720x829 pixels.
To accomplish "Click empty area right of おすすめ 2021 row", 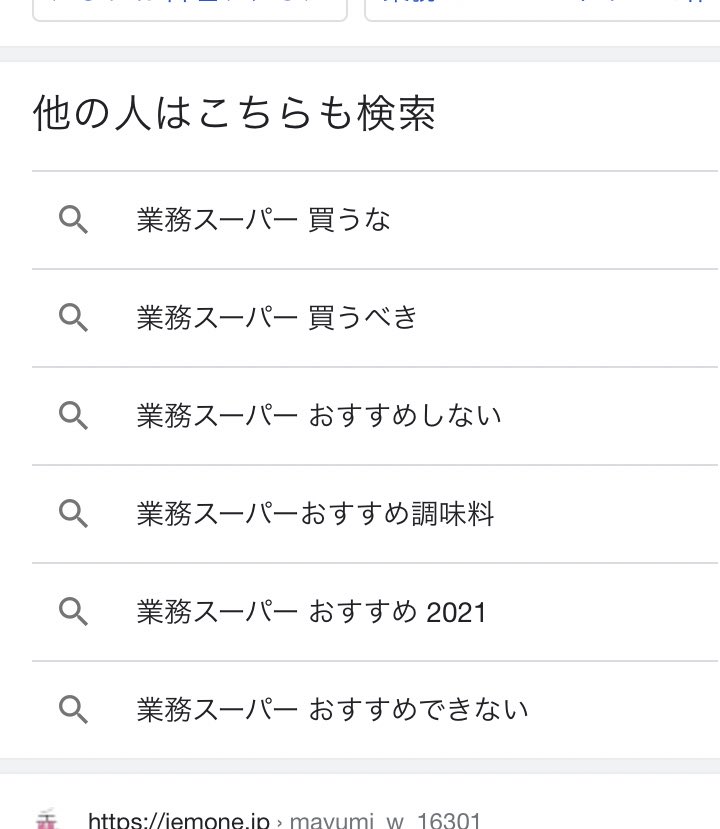I will 602,612.
